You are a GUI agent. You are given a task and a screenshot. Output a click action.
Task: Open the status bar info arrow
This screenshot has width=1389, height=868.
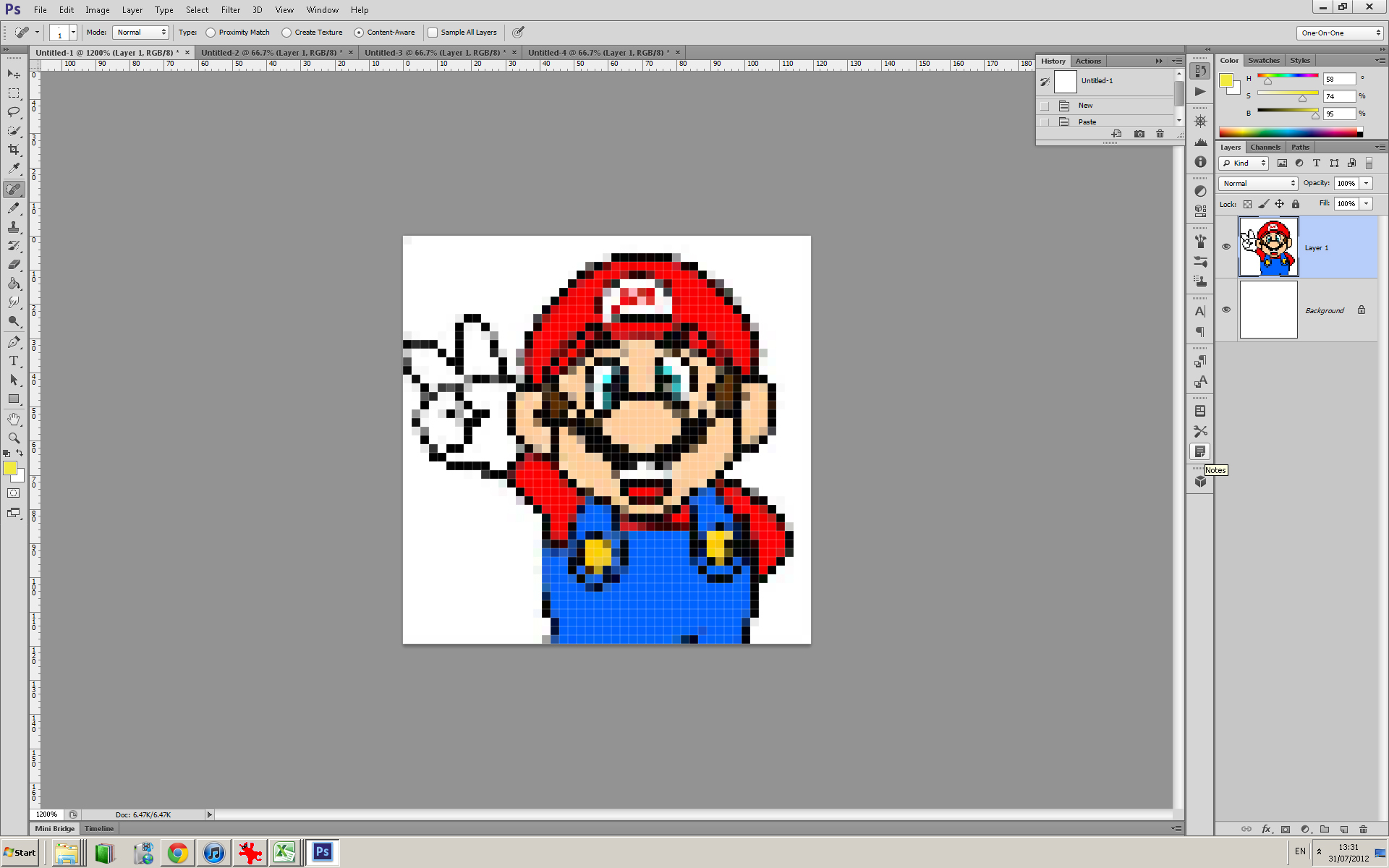coord(210,814)
